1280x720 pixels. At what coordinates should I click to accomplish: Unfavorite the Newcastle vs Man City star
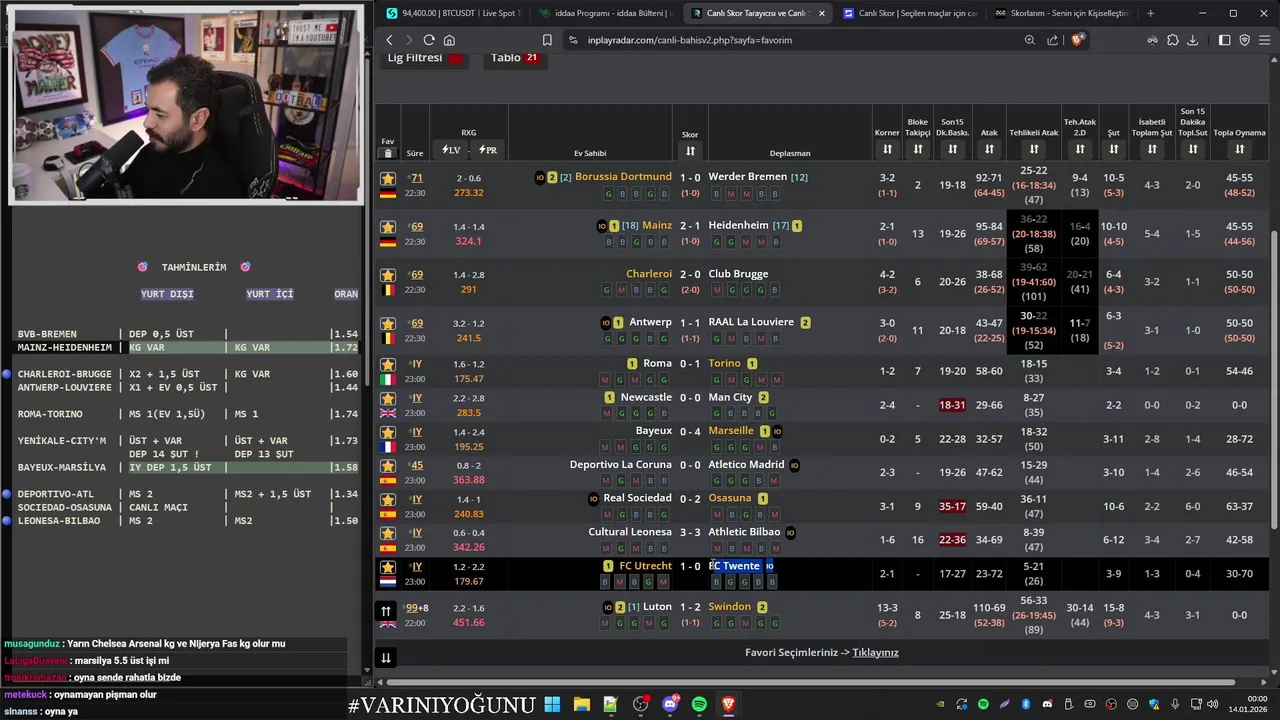pyautogui.click(x=388, y=399)
